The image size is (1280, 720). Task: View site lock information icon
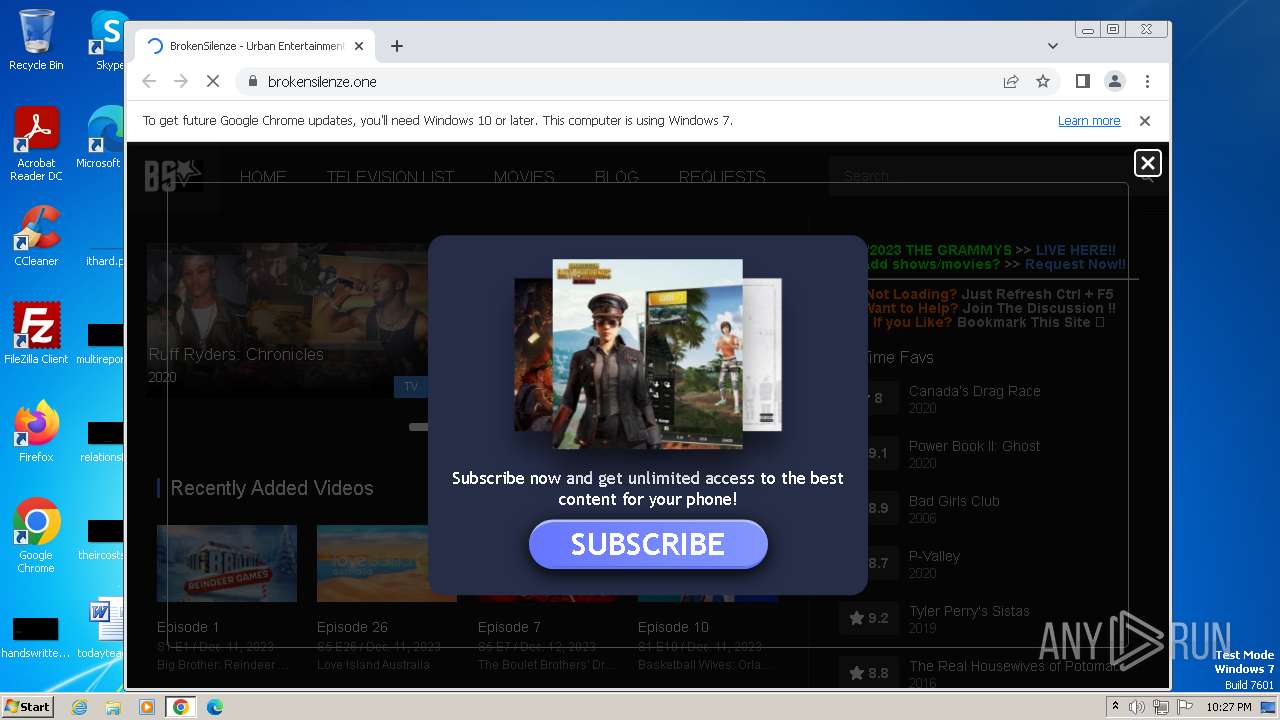point(253,81)
